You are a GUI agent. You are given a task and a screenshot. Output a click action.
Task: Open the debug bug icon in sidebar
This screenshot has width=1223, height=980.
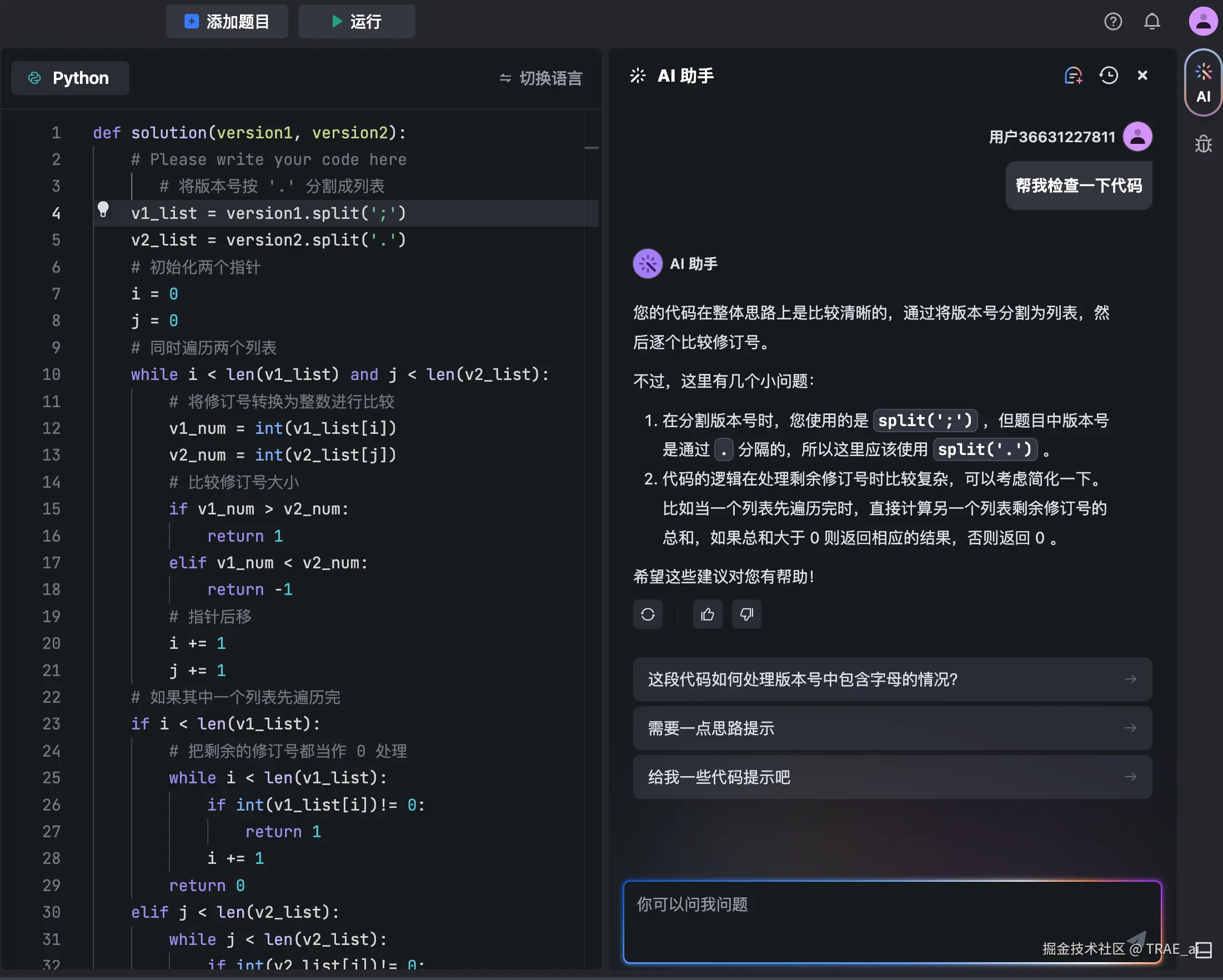coord(1203,144)
